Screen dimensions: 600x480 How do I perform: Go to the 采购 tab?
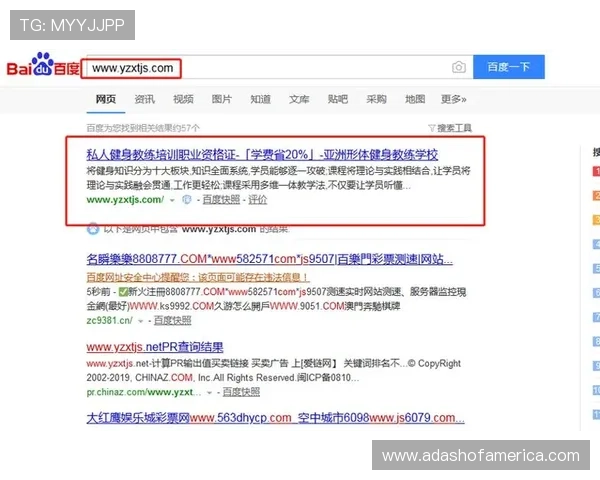pos(377,100)
